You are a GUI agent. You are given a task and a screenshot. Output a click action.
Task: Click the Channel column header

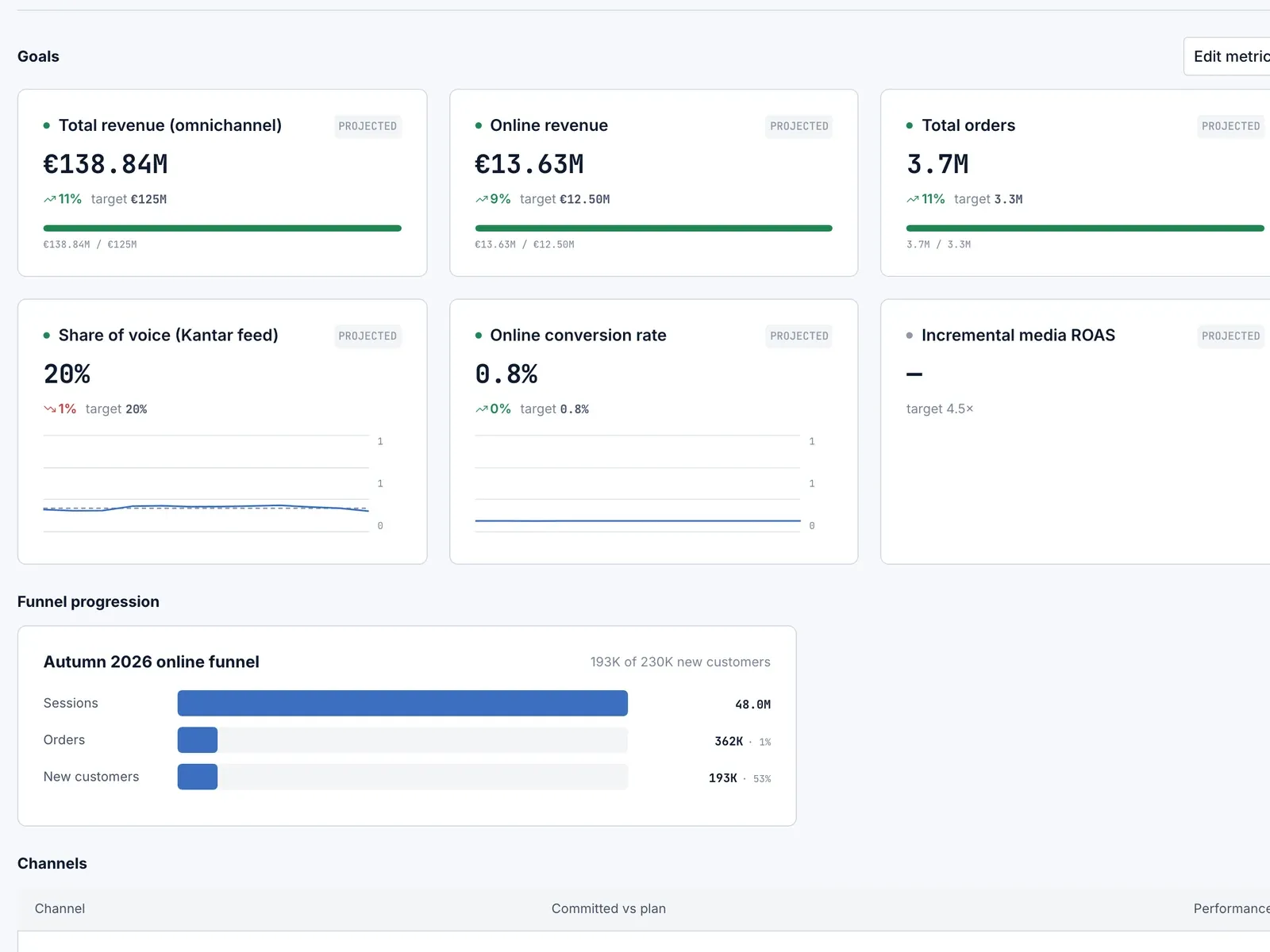click(60, 908)
